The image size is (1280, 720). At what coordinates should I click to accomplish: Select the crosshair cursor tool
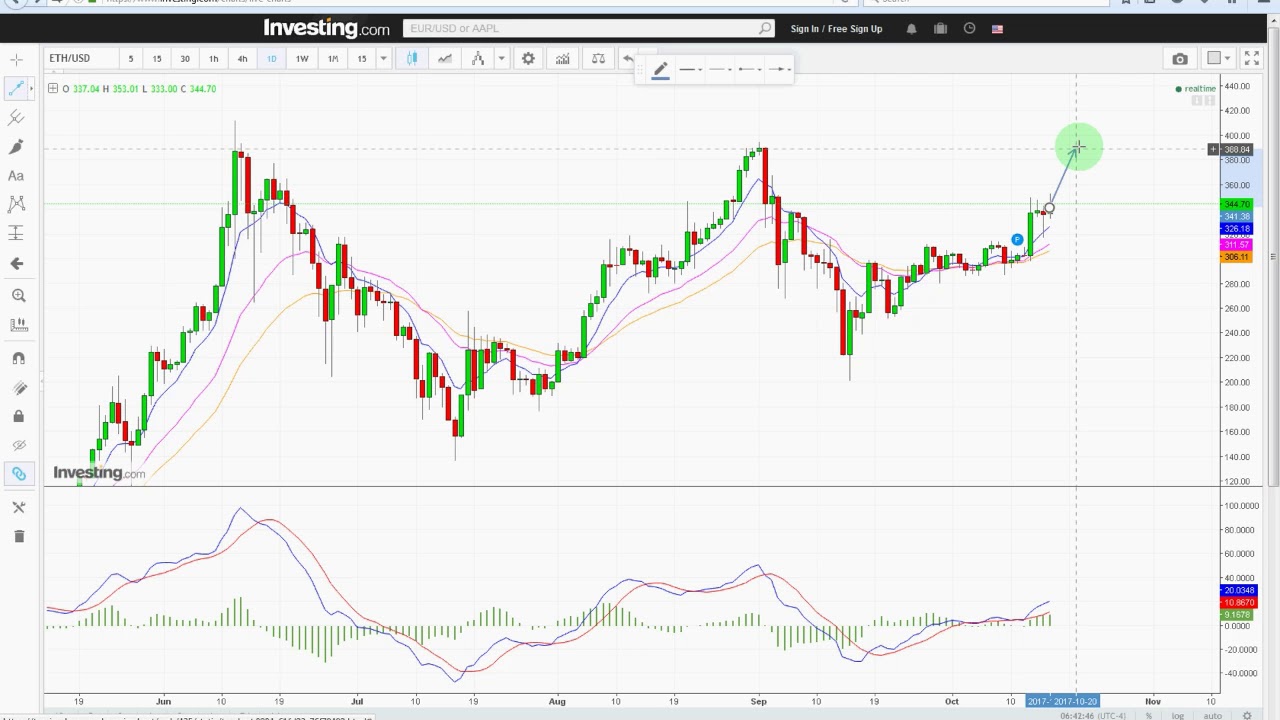coord(16,60)
